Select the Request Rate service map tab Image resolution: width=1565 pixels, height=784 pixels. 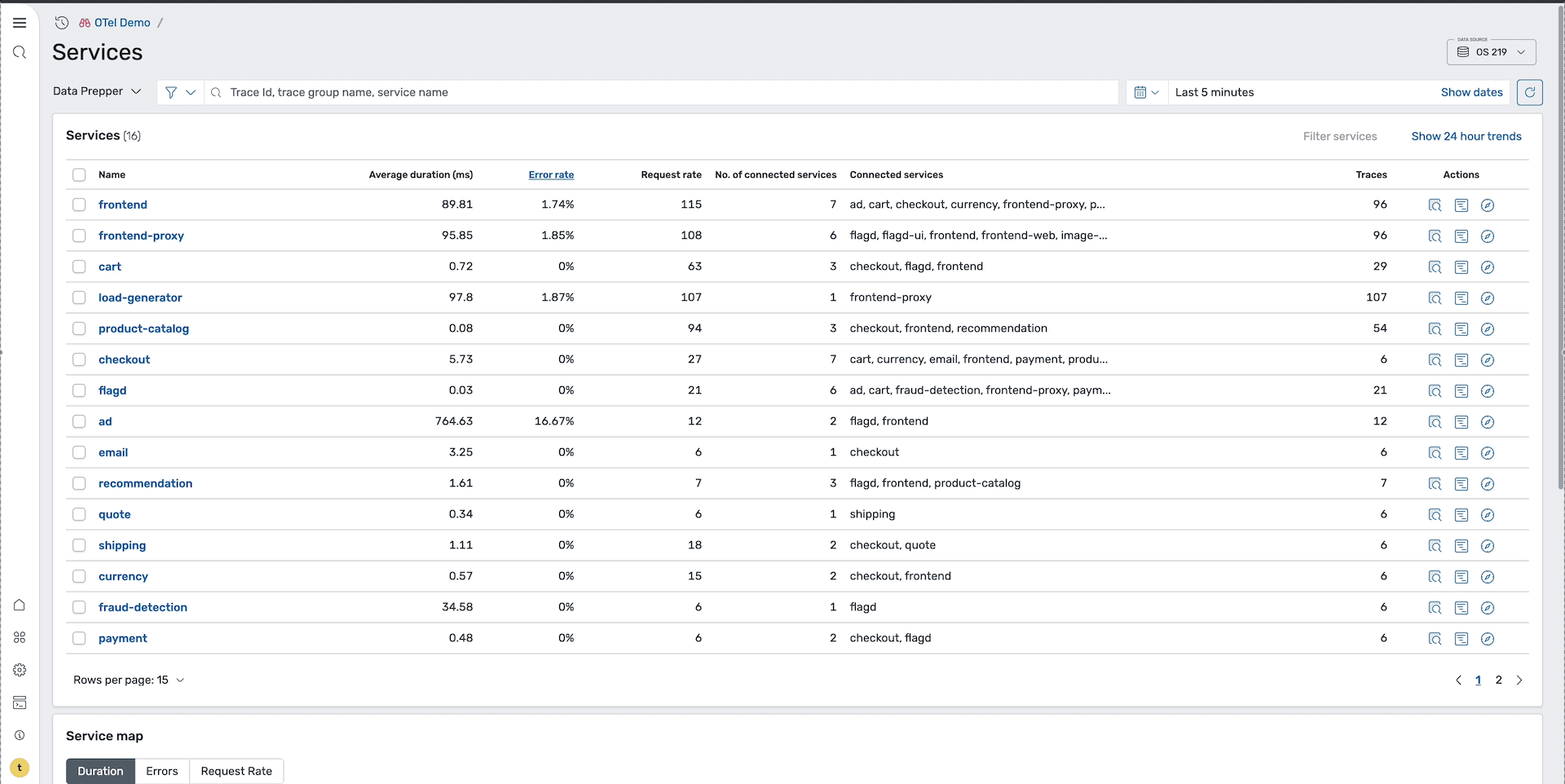click(236, 771)
